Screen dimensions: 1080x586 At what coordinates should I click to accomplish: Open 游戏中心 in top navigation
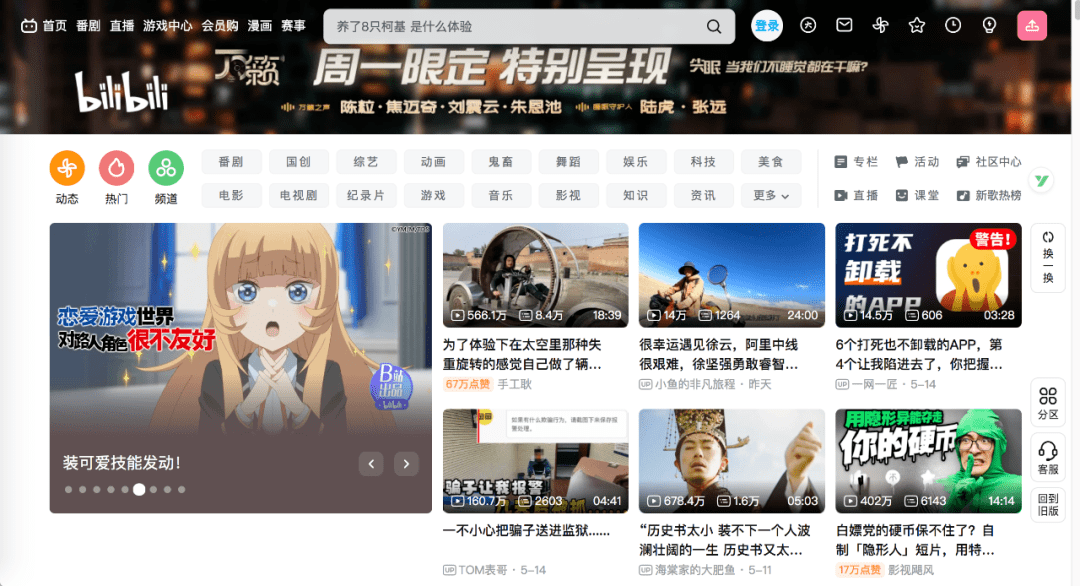pyautogui.click(x=167, y=26)
